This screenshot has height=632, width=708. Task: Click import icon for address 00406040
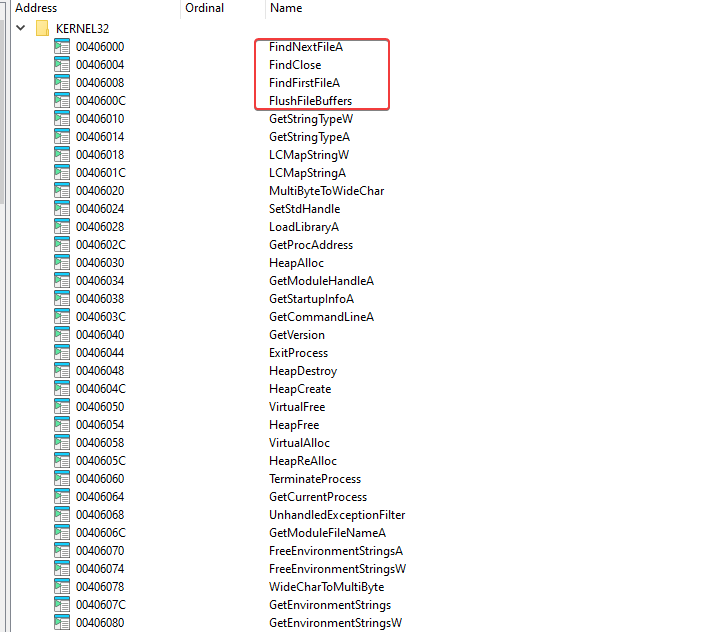62,335
